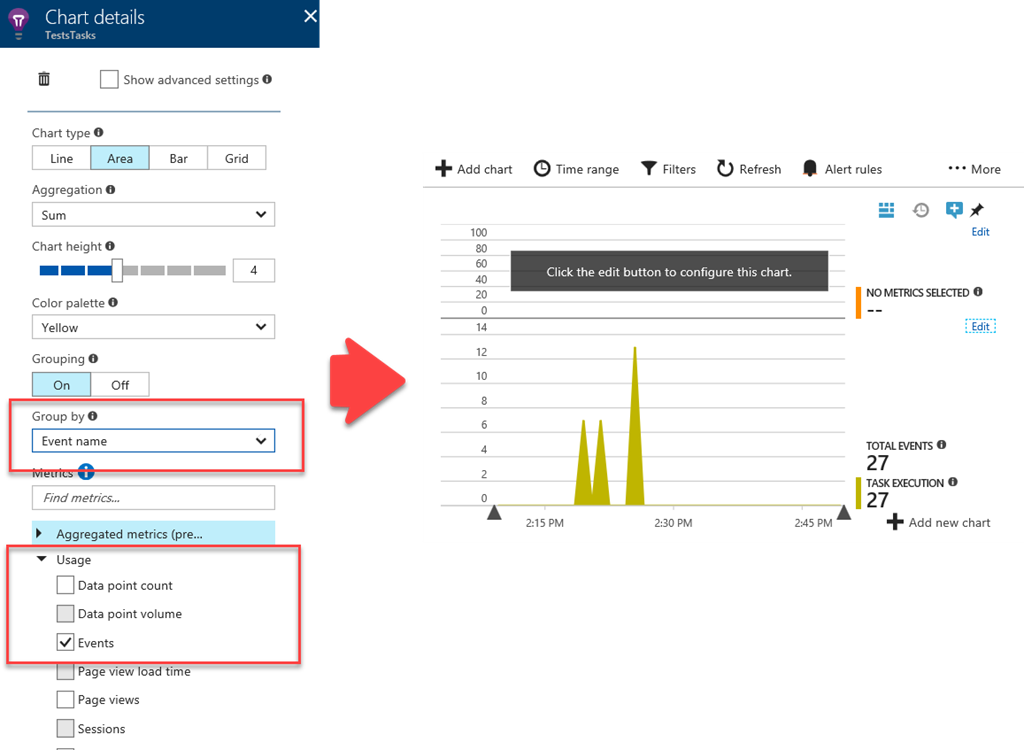The height and width of the screenshot is (750, 1024).
Task: Click the history clock icon above chart
Action: click(921, 209)
